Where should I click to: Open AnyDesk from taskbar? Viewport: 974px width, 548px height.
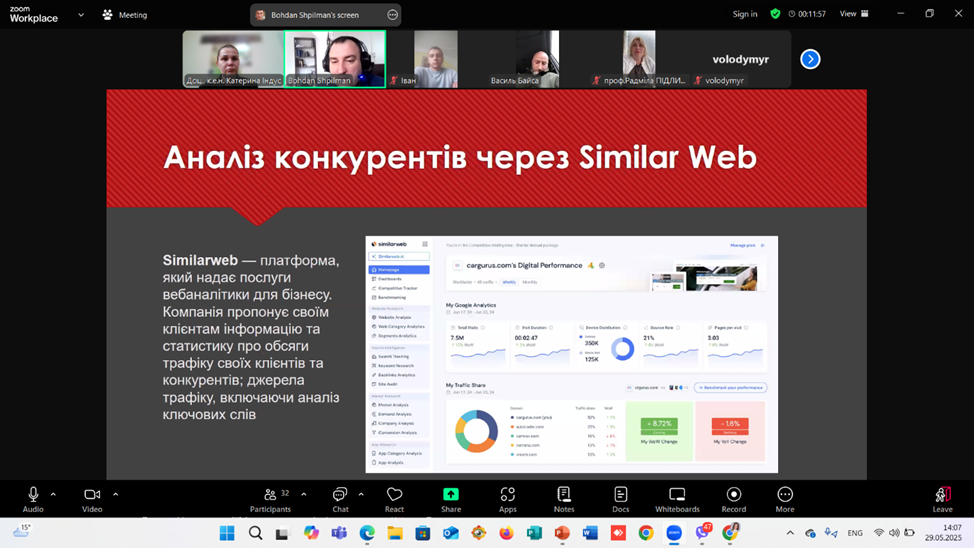click(x=618, y=533)
